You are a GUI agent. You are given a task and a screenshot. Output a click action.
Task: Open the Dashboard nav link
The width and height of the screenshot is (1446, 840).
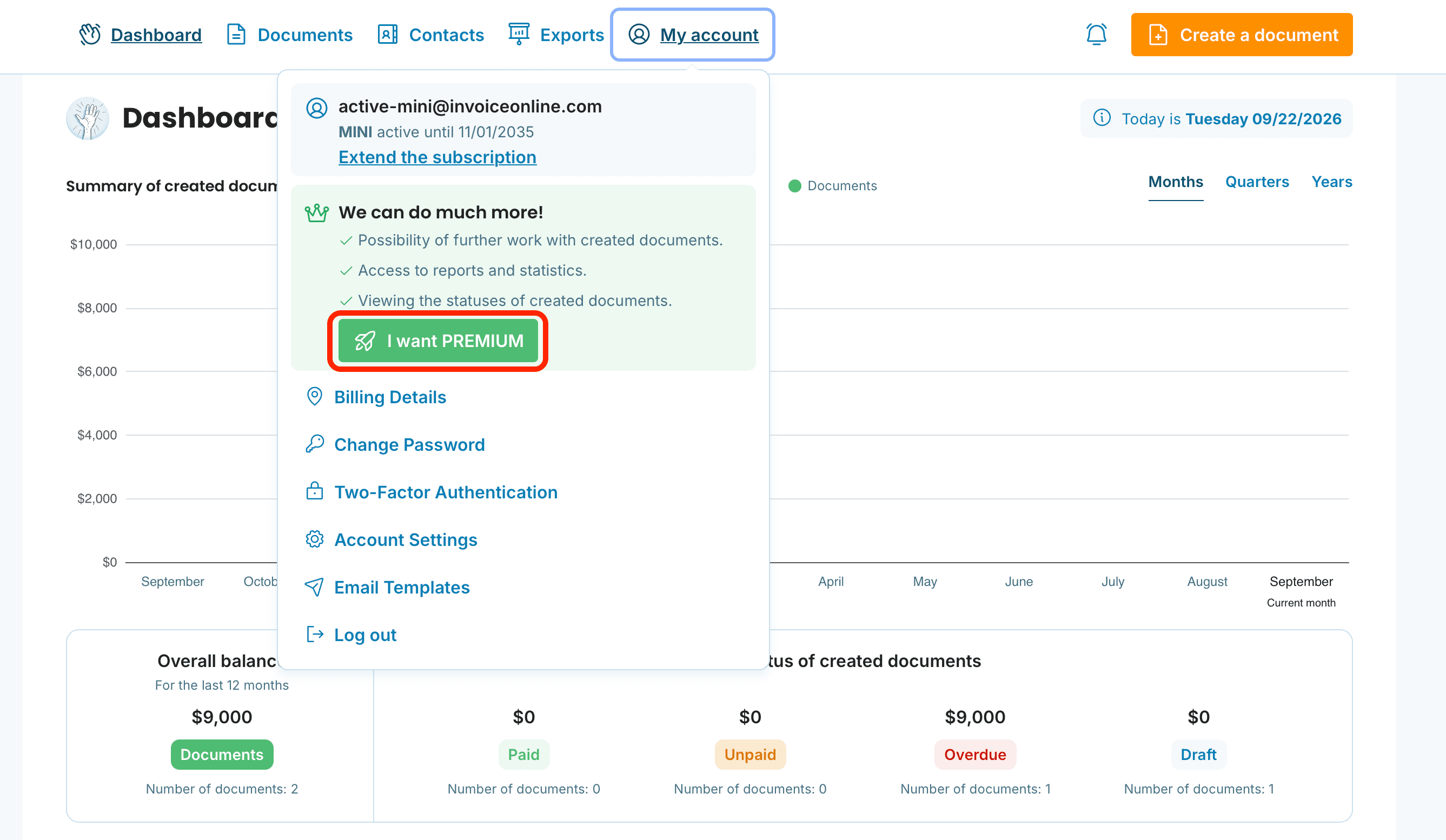[x=156, y=35]
